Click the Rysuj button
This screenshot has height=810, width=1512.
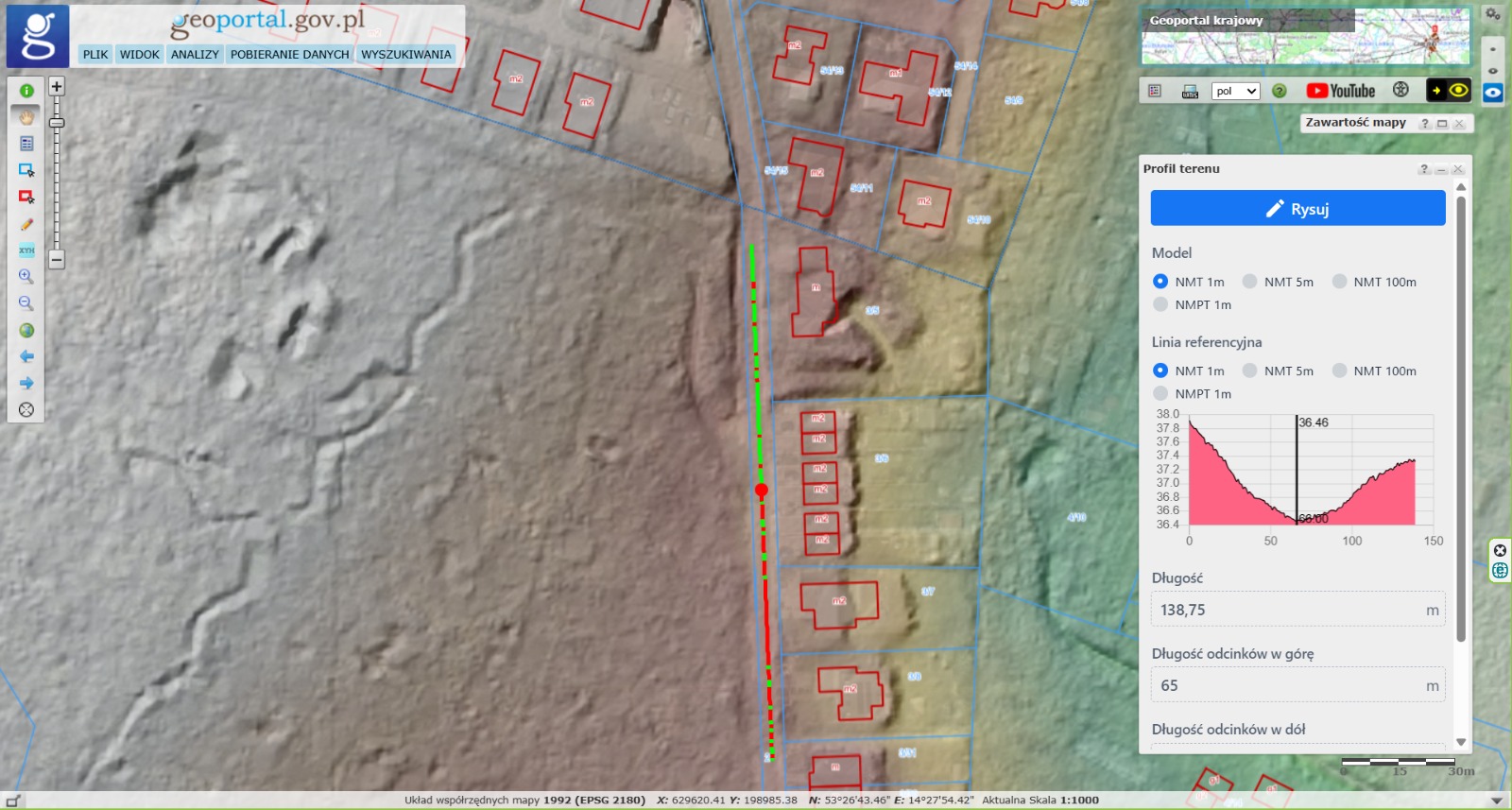click(x=1297, y=209)
